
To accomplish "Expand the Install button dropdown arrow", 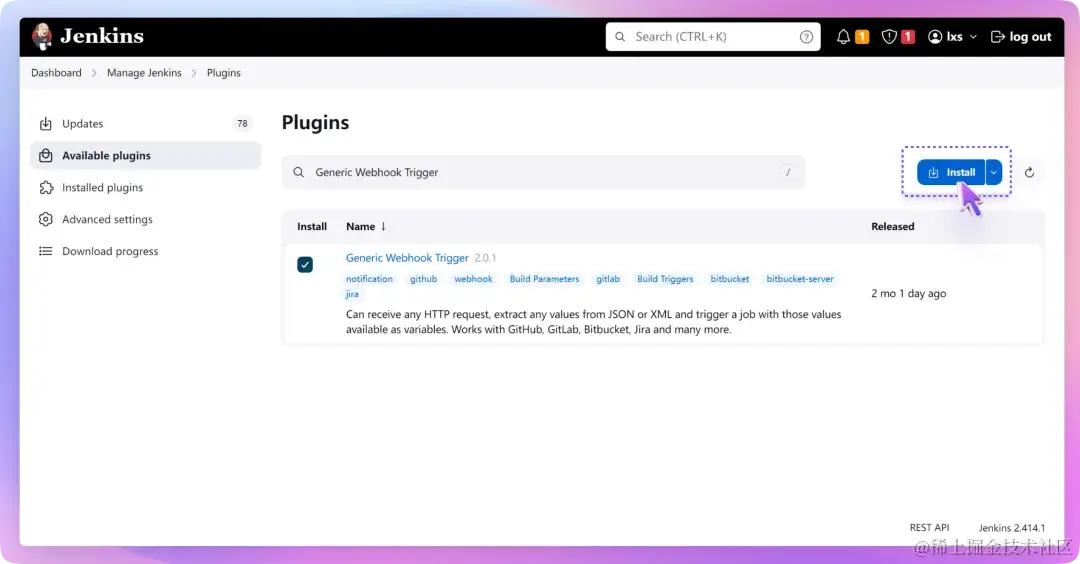I will point(993,172).
